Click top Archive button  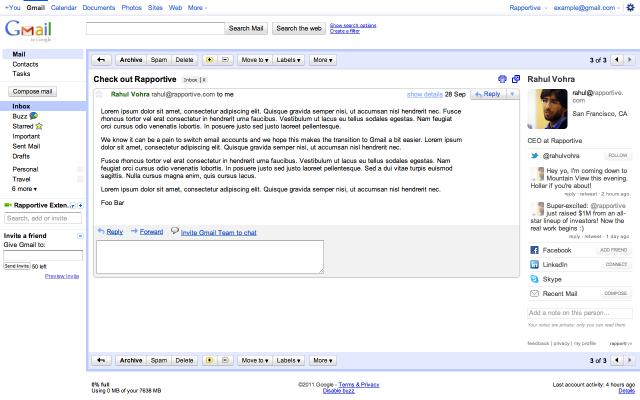[x=131, y=60]
